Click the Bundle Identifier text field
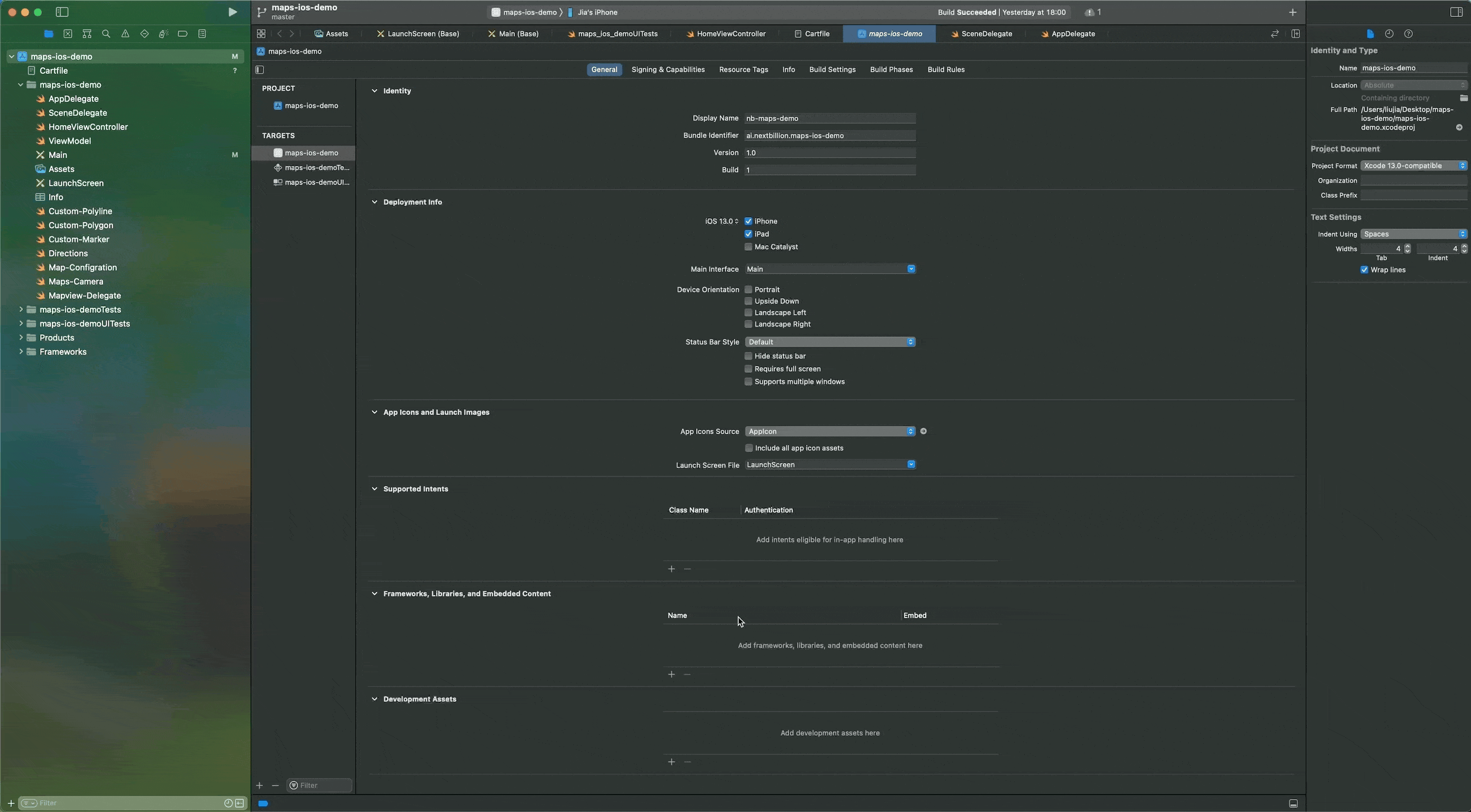This screenshot has width=1471, height=812. 830,135
